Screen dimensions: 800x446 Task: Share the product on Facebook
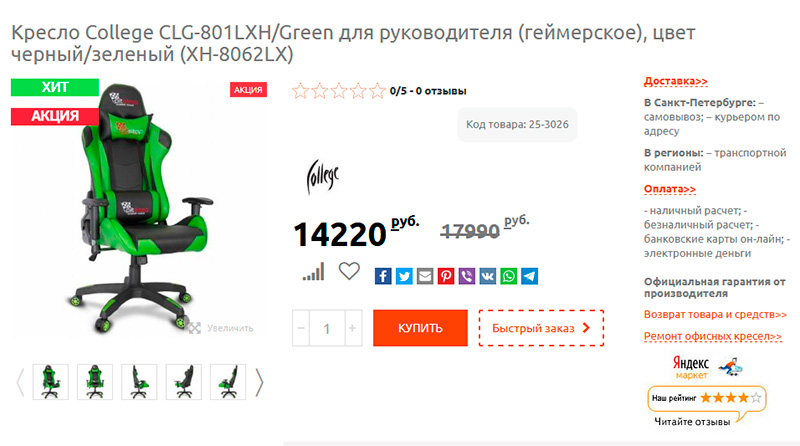point(383,276)
